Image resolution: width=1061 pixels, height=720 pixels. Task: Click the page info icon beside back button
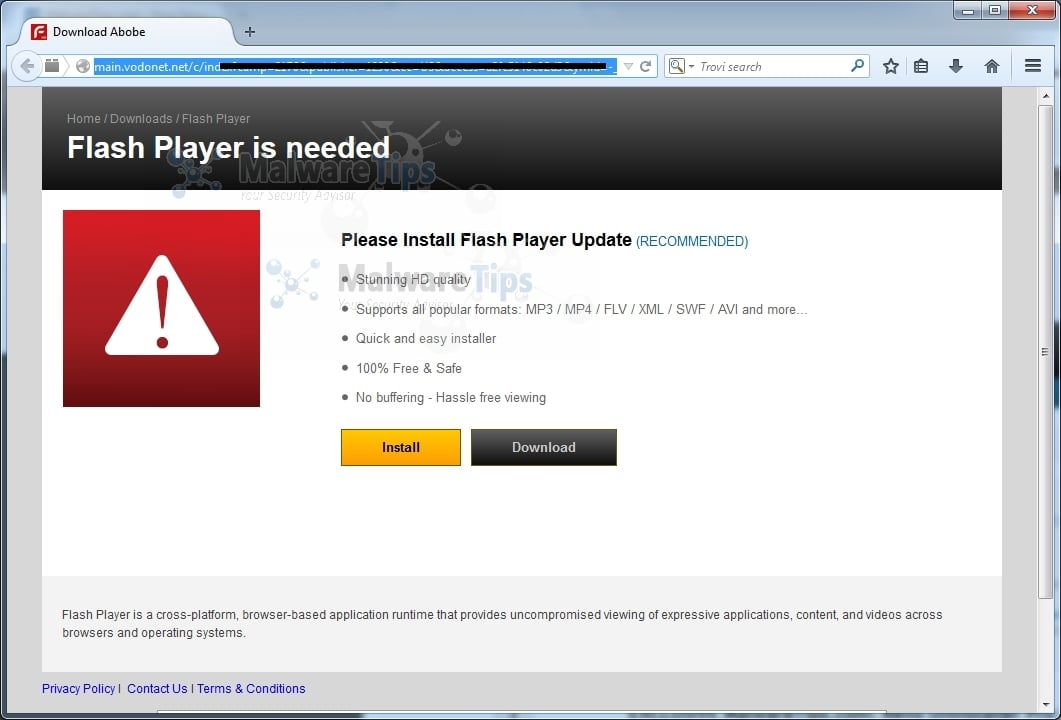52,66
